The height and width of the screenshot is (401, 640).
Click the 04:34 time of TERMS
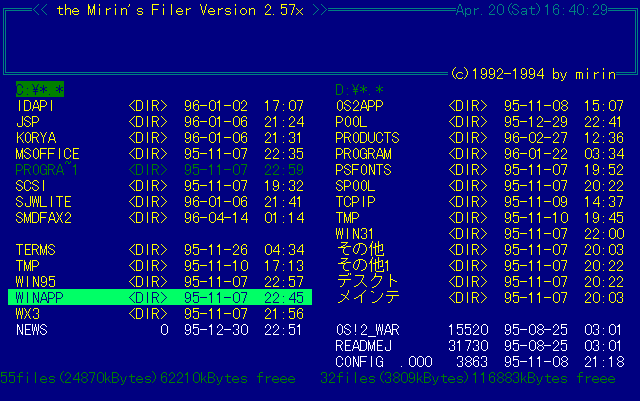(284, 250)
